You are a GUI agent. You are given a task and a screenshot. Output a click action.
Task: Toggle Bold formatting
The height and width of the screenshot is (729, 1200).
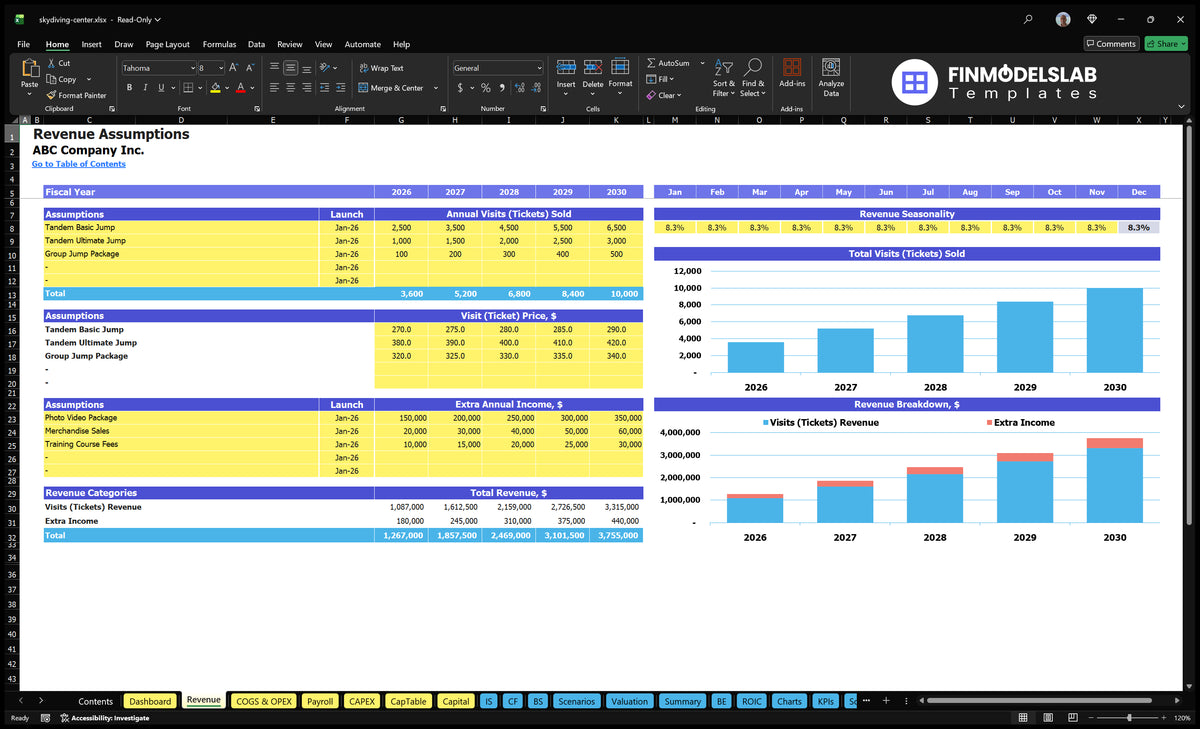(x=127, y=88)
